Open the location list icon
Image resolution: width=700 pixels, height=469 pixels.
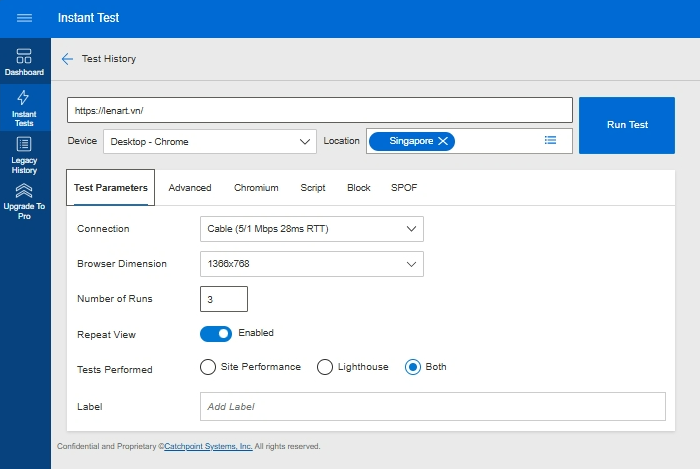coord(550,141)
